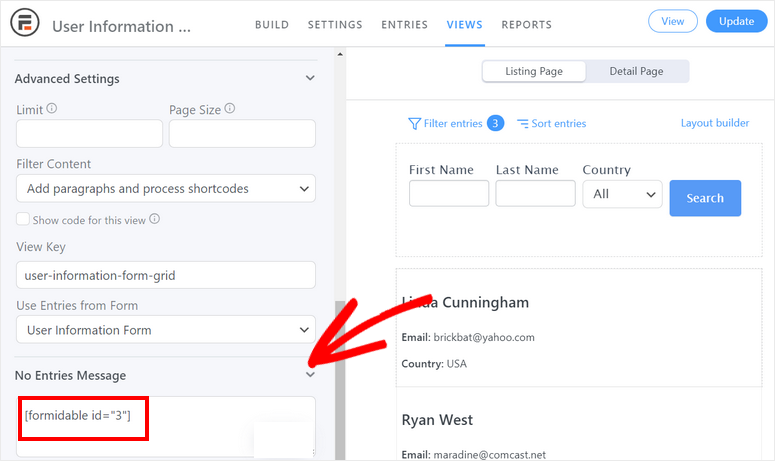775x461 pixels.
Task: Open the Country dropdown set to All
Action: [x=622, y=194]
